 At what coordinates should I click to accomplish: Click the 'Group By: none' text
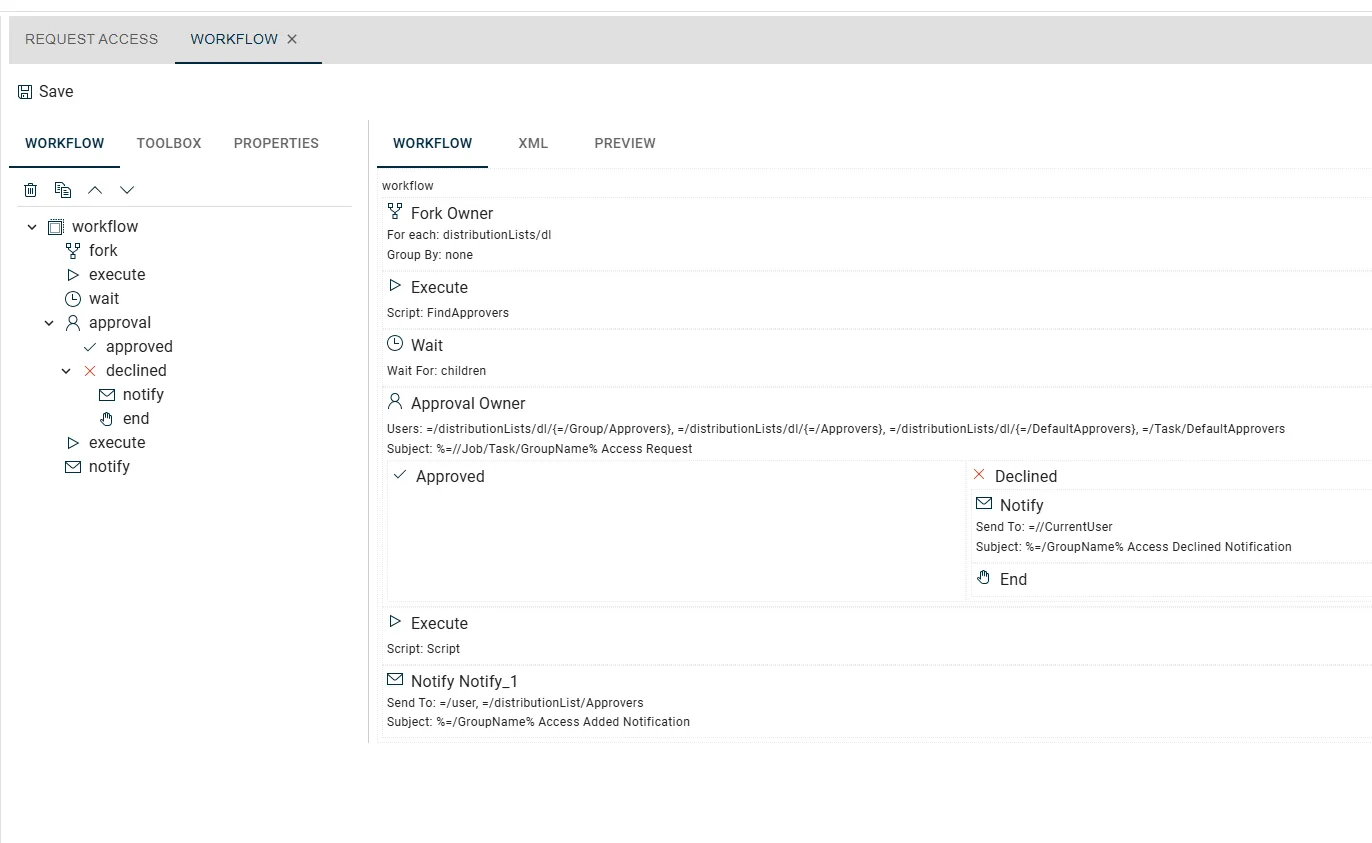point(430,255)
